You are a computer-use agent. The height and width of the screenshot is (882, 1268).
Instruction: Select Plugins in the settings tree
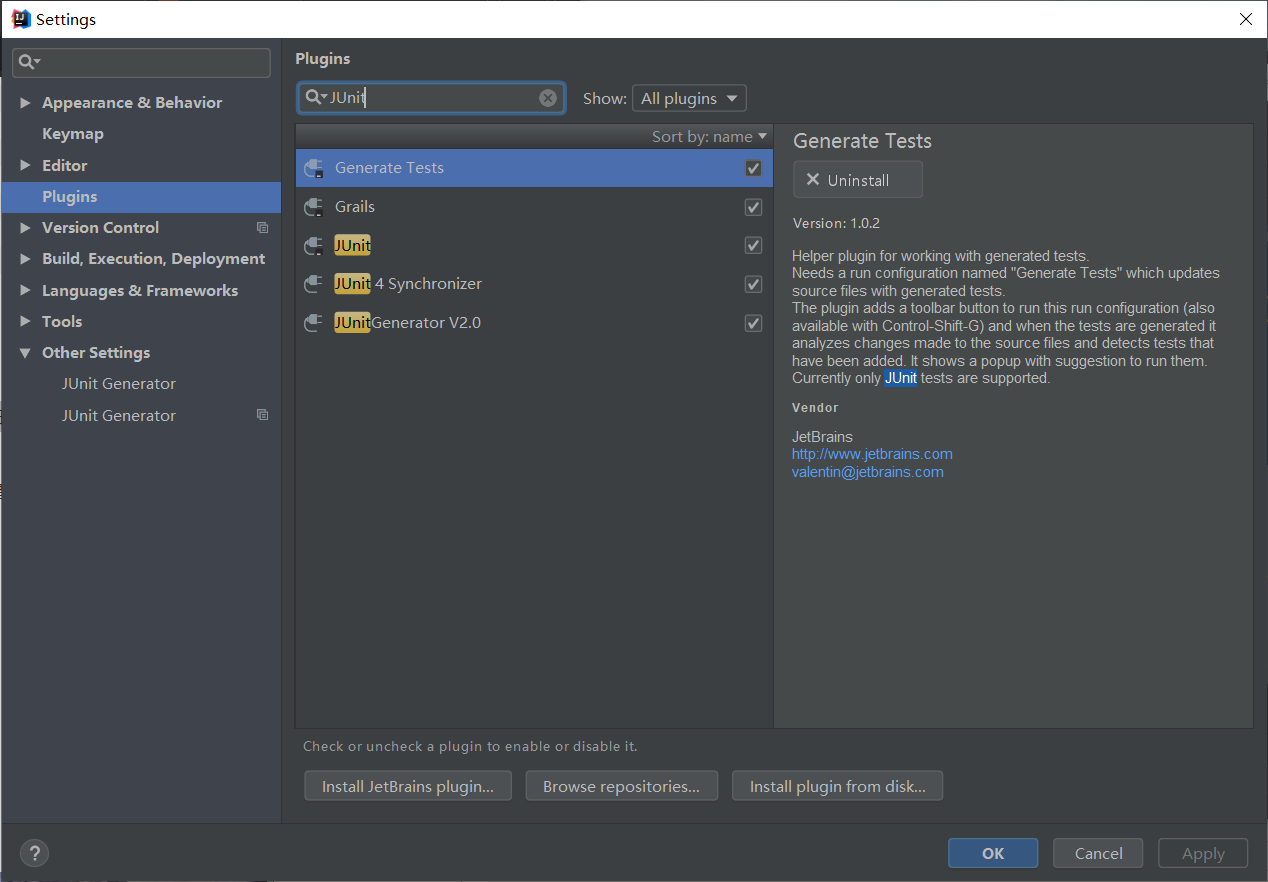pos(141,197)
